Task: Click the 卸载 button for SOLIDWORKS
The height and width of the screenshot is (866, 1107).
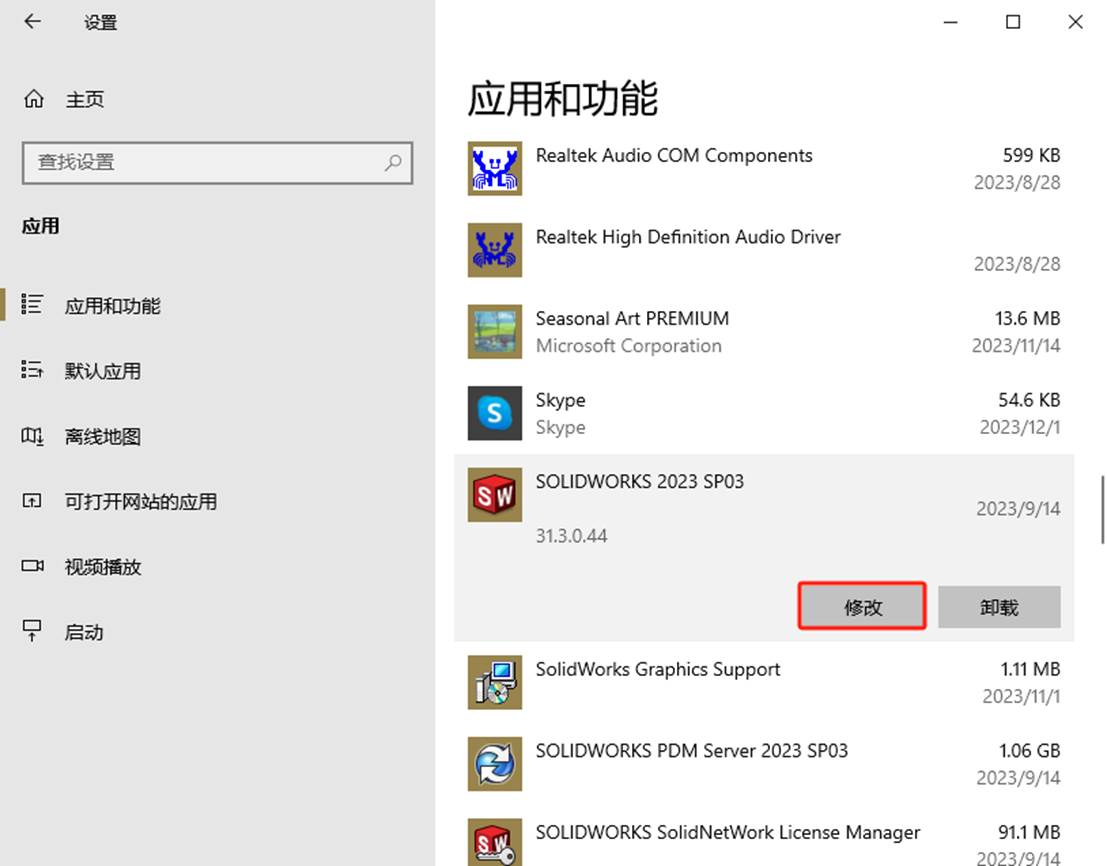Action: [999, 606]
